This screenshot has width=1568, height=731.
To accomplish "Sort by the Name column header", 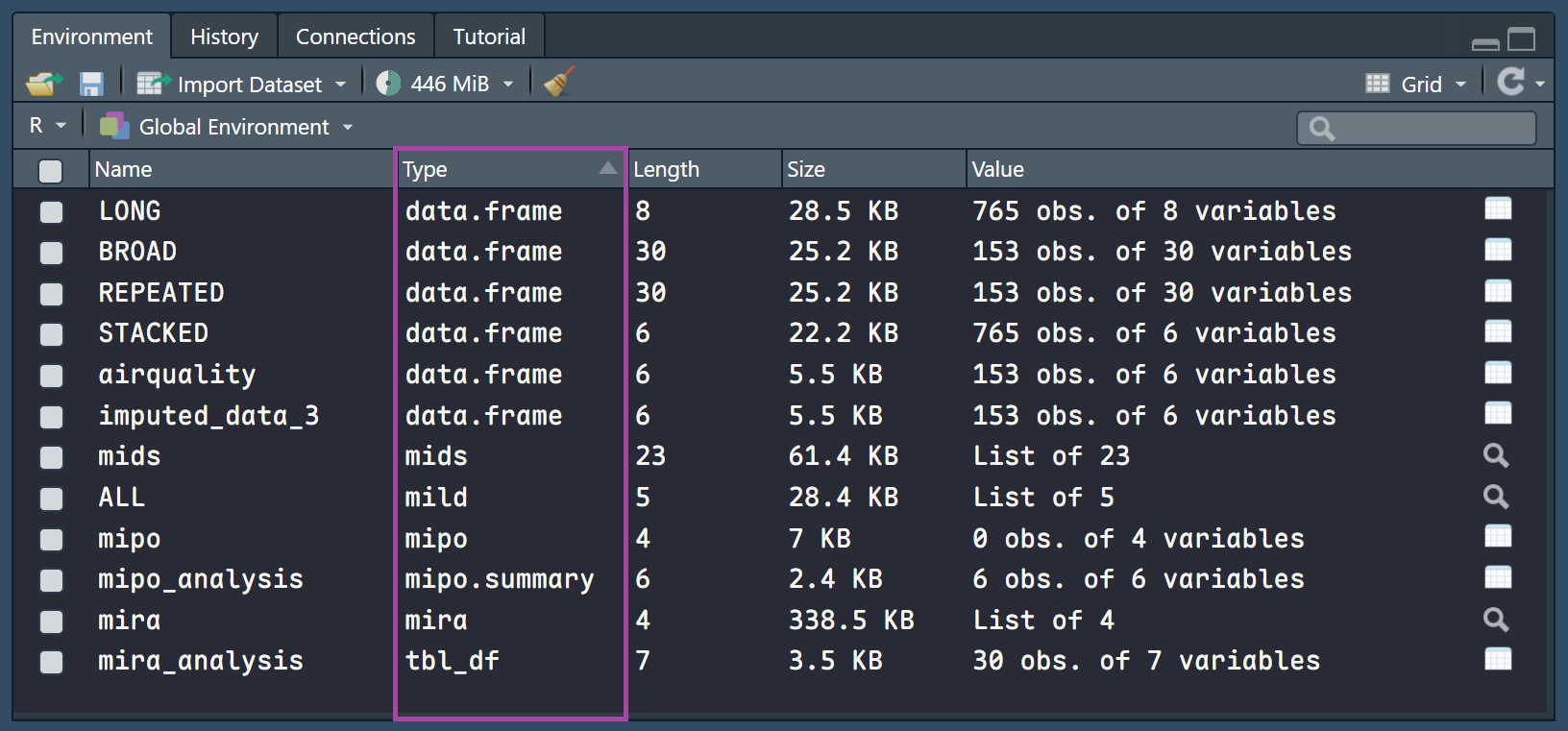I will click(124, 170).
